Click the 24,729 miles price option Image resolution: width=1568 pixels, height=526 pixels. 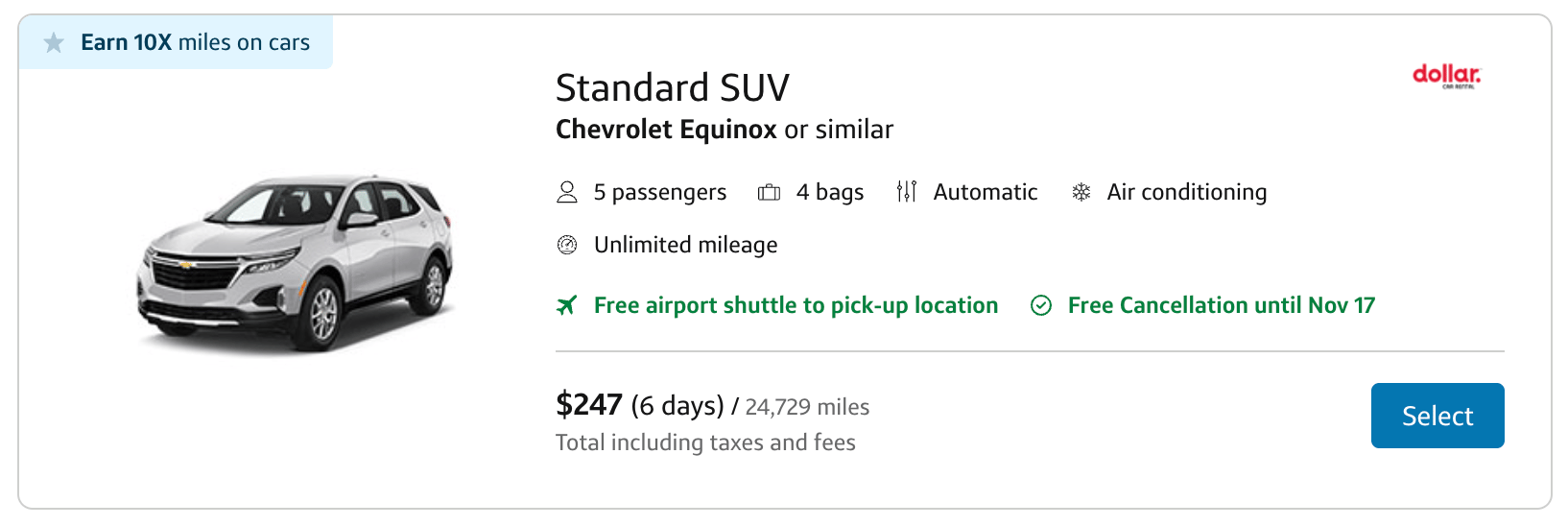tap(807, 407)
